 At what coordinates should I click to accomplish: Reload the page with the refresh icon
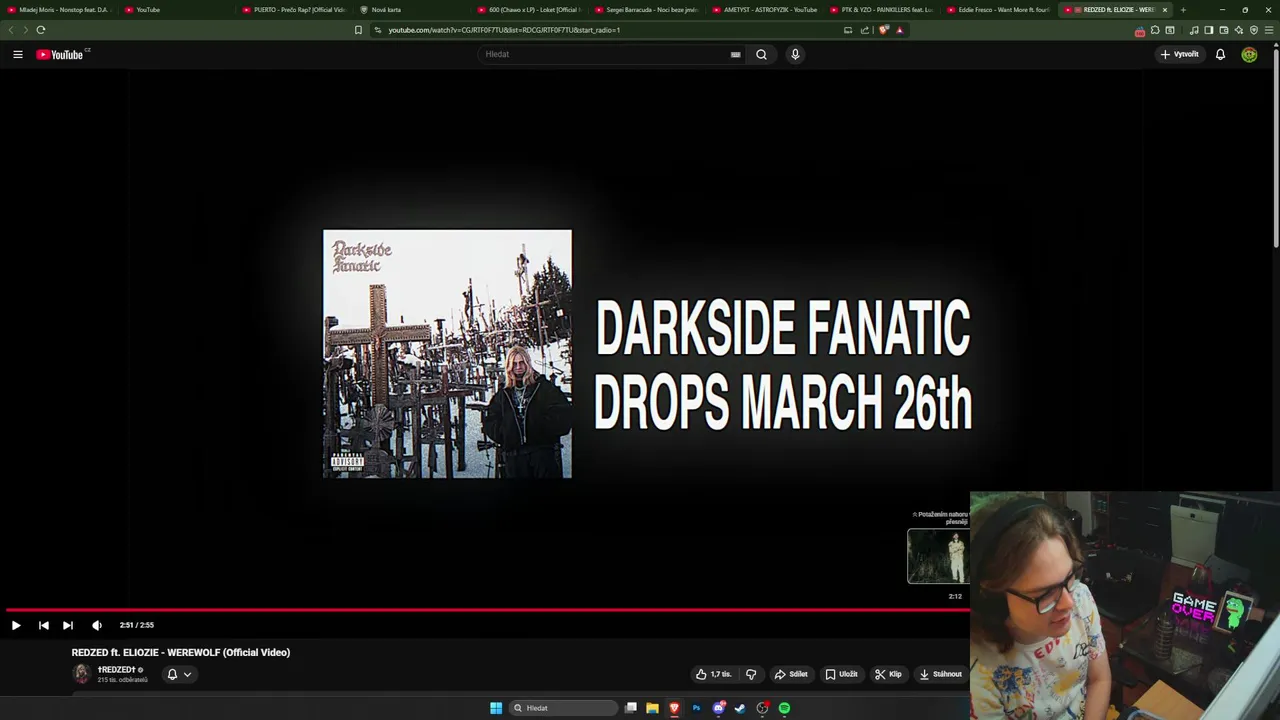(x=41, y=30)
